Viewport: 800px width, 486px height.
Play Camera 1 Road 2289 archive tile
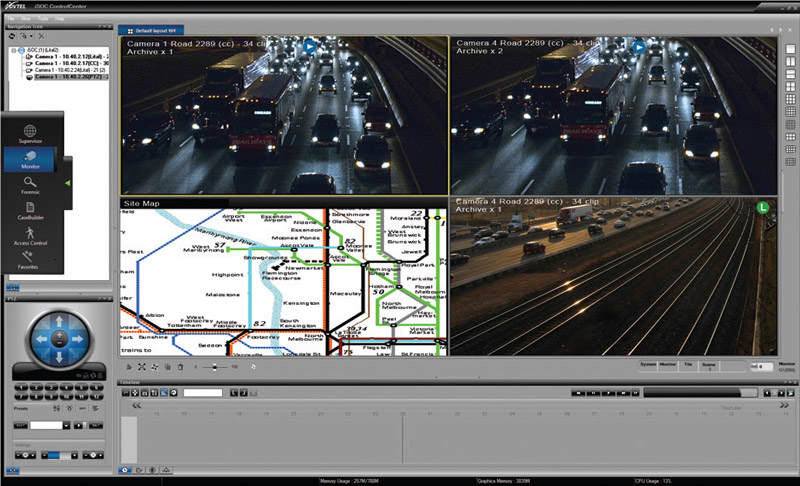tap(309, 47)
